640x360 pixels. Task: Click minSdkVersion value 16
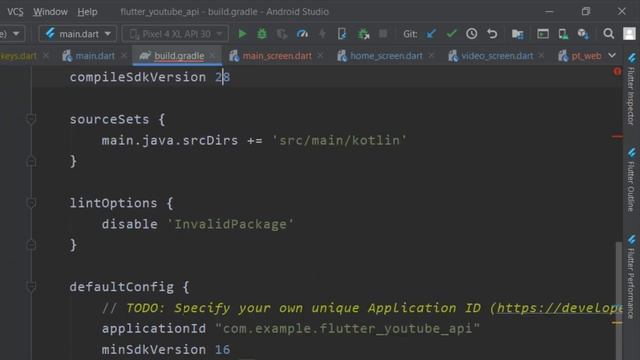tap(222, 350)
